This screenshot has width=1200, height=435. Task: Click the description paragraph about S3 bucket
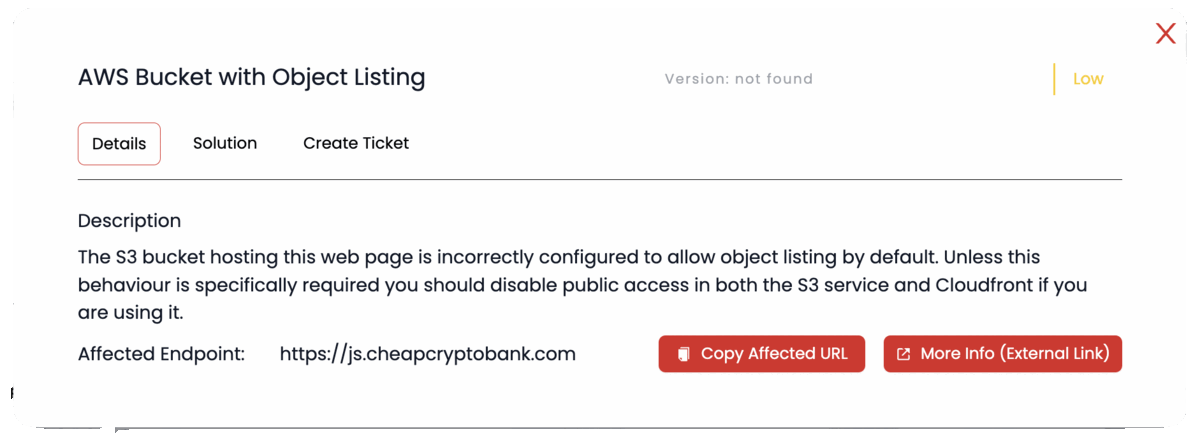[x=582, y=285]
